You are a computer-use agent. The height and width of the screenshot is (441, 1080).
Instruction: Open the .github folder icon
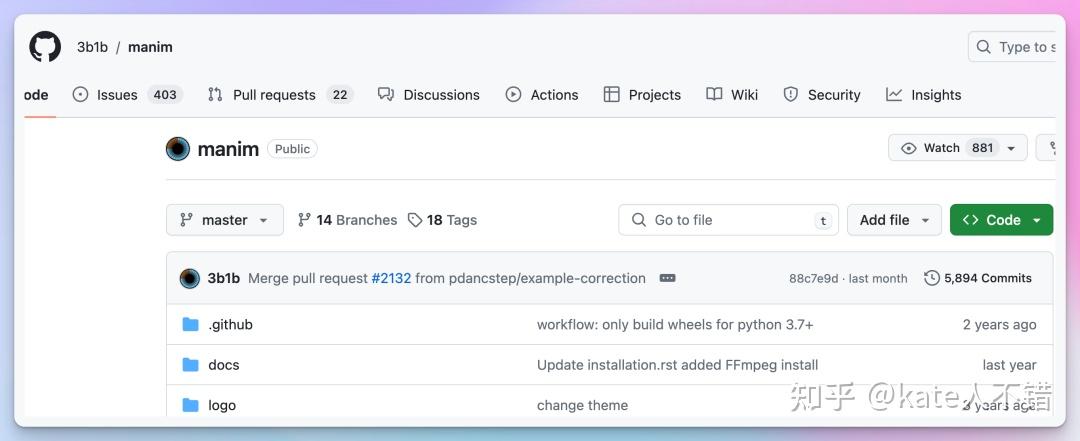click(191, 325)
